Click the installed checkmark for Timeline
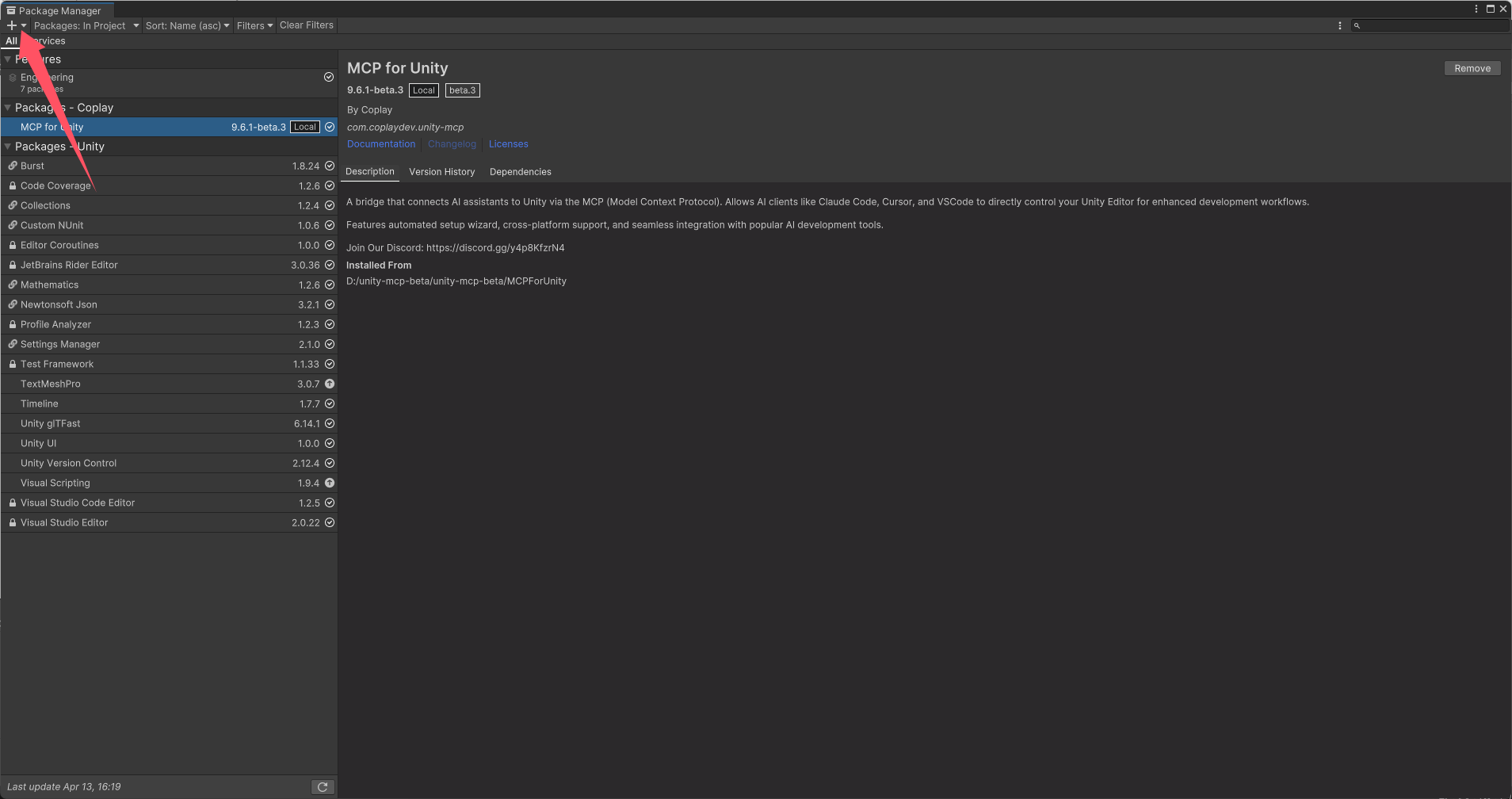 [x=330, y=403]
